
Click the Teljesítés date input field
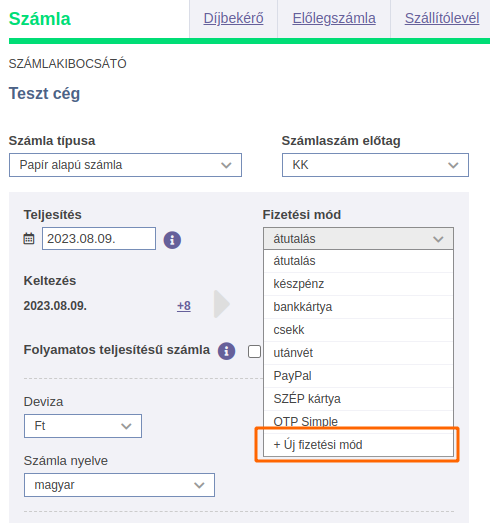[99, 238]
